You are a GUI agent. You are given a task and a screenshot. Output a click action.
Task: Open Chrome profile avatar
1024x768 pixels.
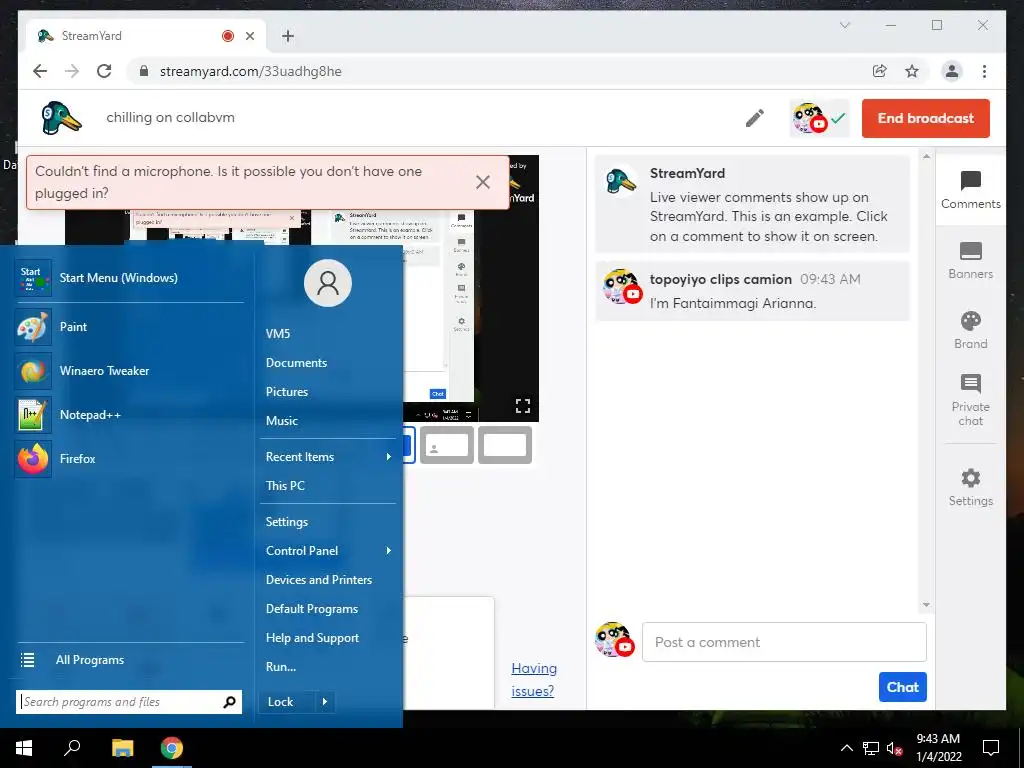click(952, 71)
